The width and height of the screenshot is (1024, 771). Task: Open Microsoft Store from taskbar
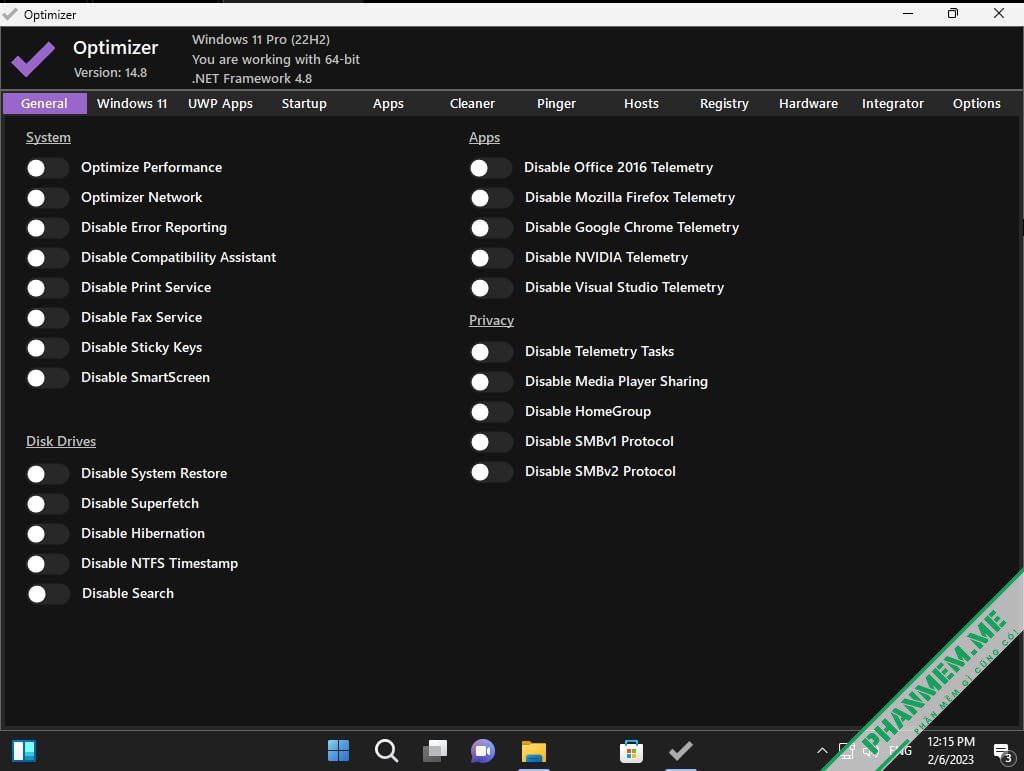631,751
